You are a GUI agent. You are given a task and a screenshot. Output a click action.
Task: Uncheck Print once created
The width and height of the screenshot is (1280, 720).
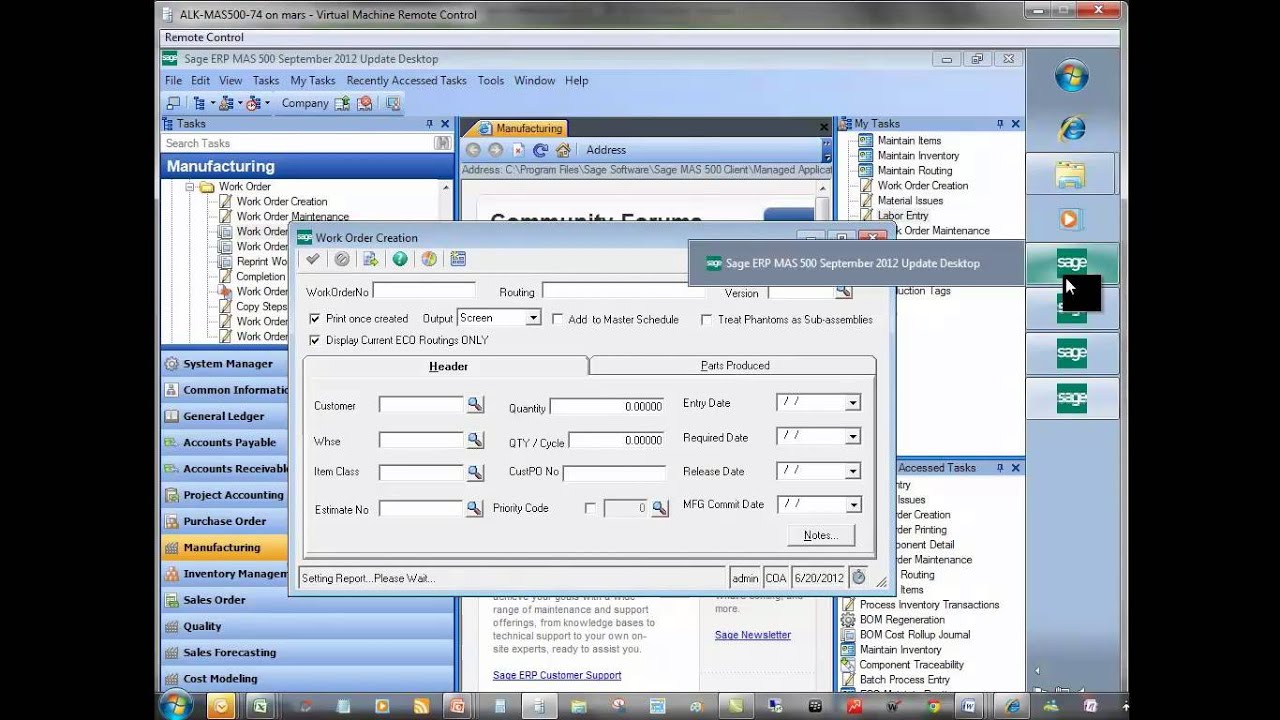[x=315, y=318]
